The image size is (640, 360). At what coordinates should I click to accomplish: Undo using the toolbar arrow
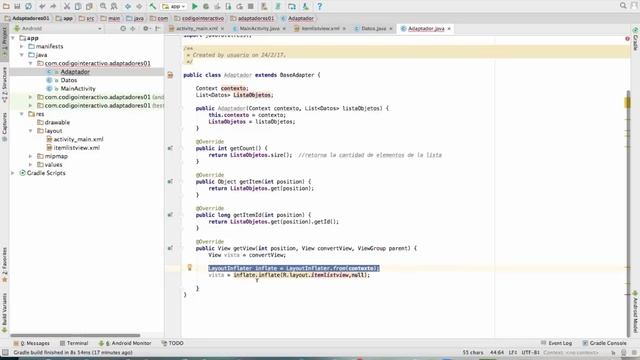tap(42, 6)
